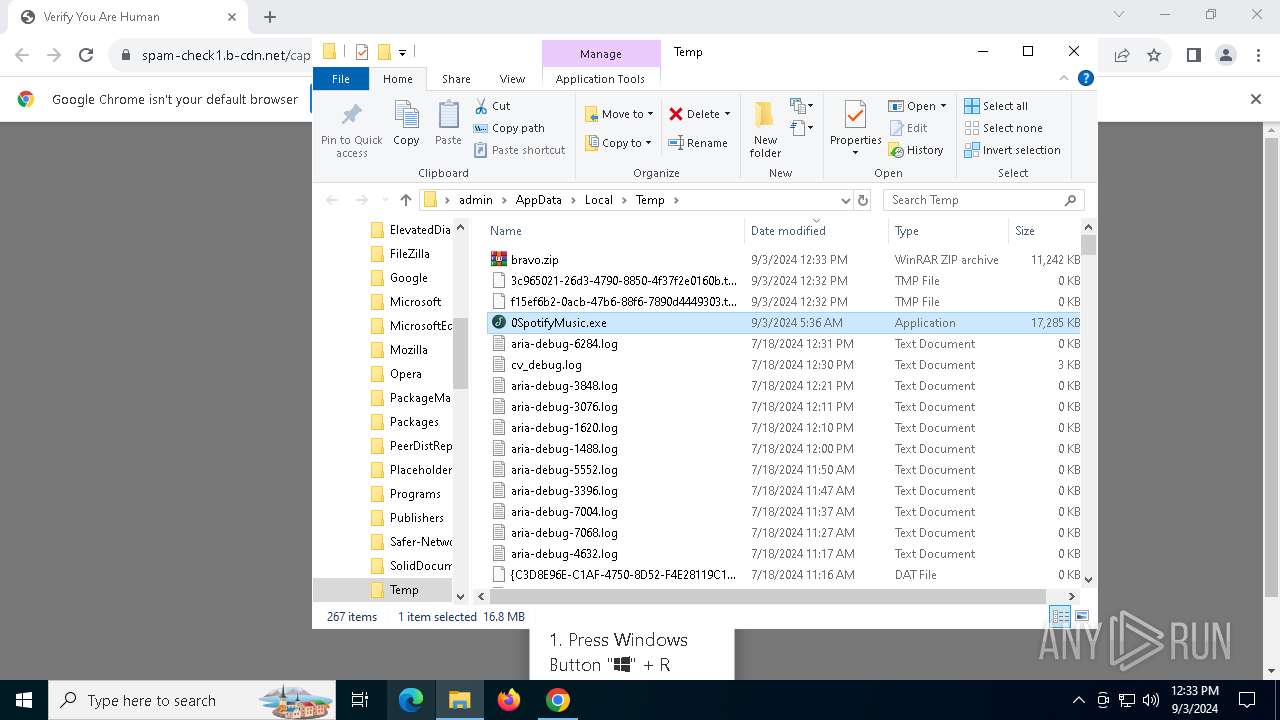This screenshot has width=1280, height=720.
Task: Click the Windows Start button
Action: click(x=23, y=700)
